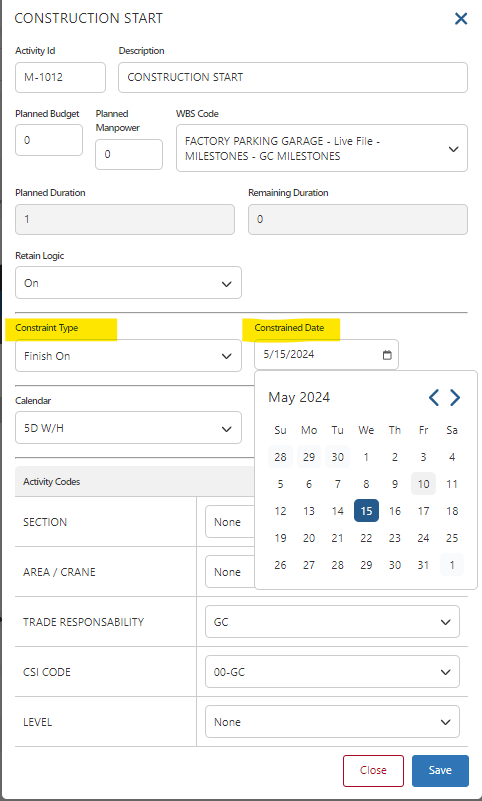Open the Calendar 5D W/H dropdown
This screenshot has width=482, height=801.
(x=128, y=428)
